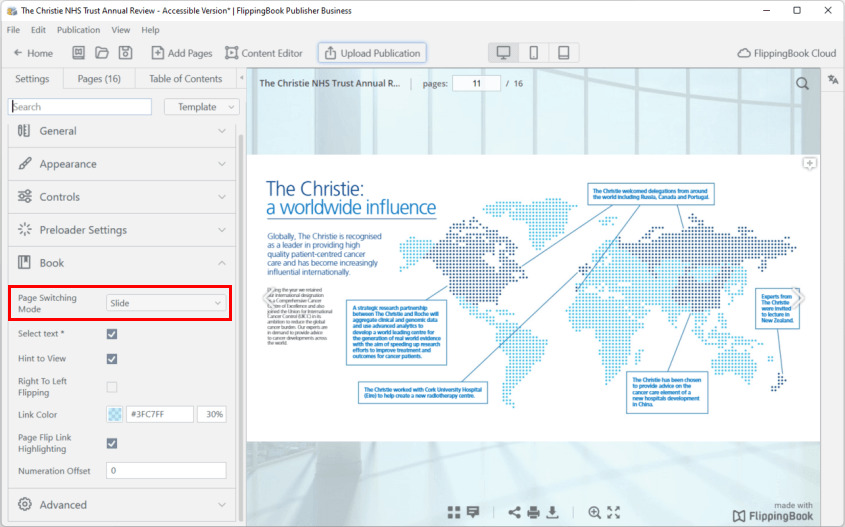Collapse the Book section
Viewport: 845px width, 527px height.
pyautogui.click(x=122, y=263)
